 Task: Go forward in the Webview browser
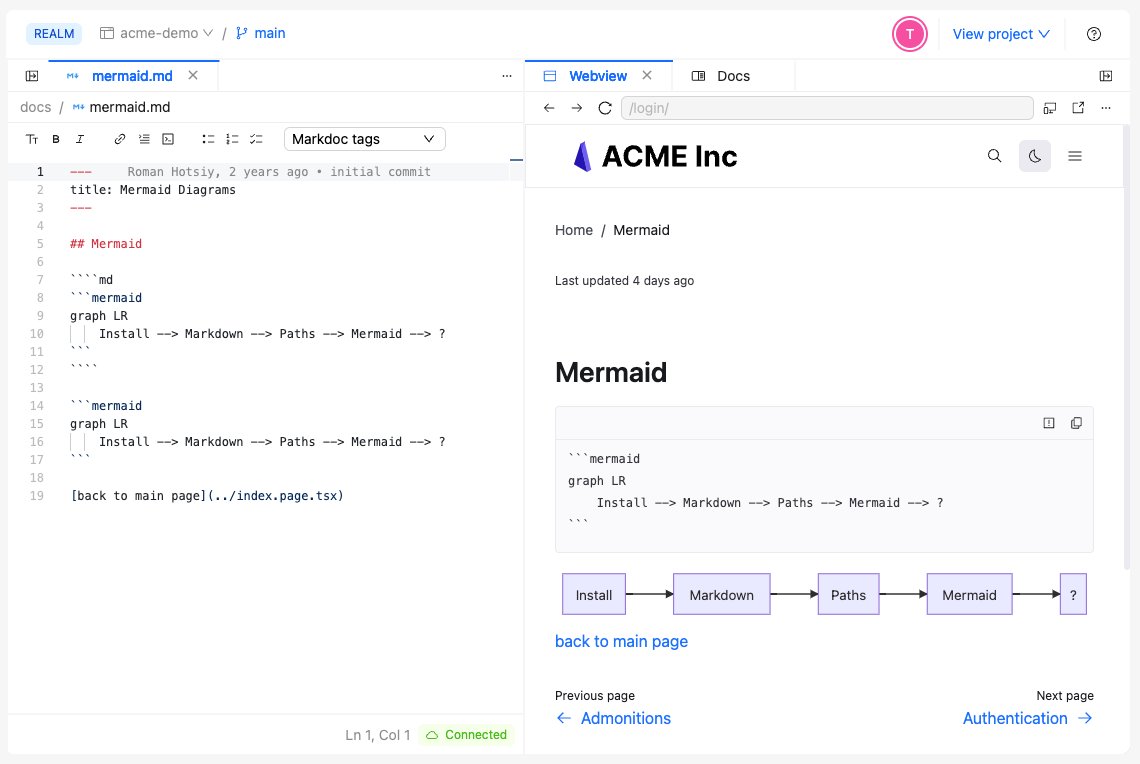pos(577,108)
